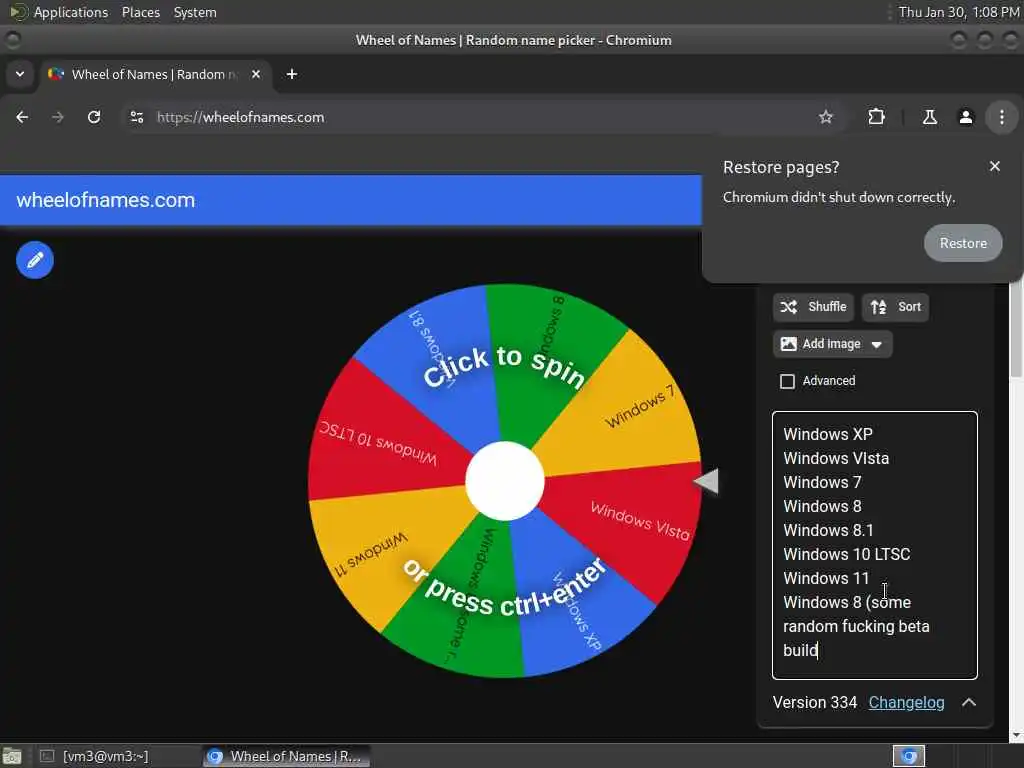This screenshot has height=768, width=1024.
Task: Bookmark this page with star icon
Action: click(825, 118)
